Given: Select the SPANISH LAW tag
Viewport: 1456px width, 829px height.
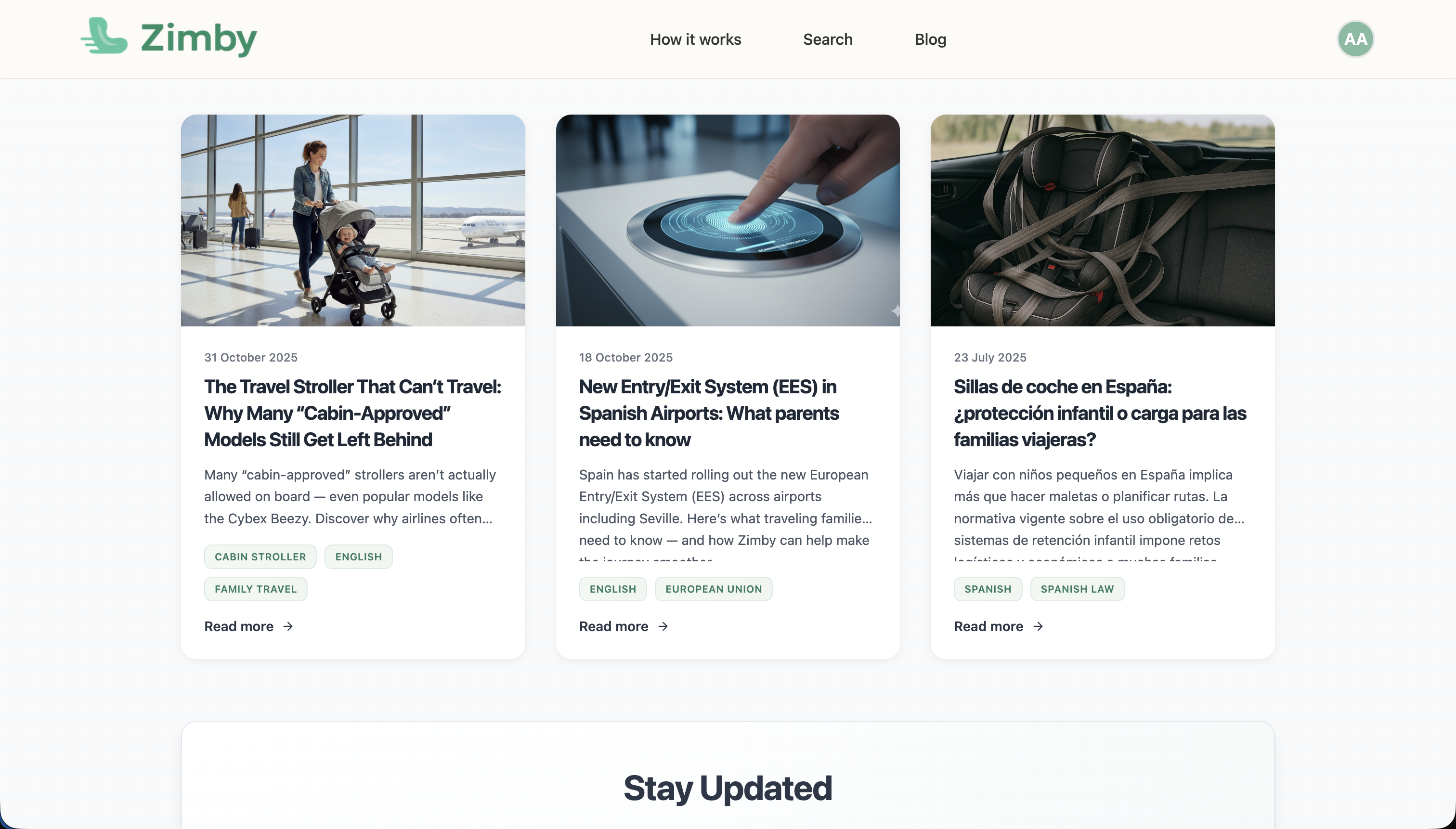Looking at the screenshot, I should tap(1077, 589).
